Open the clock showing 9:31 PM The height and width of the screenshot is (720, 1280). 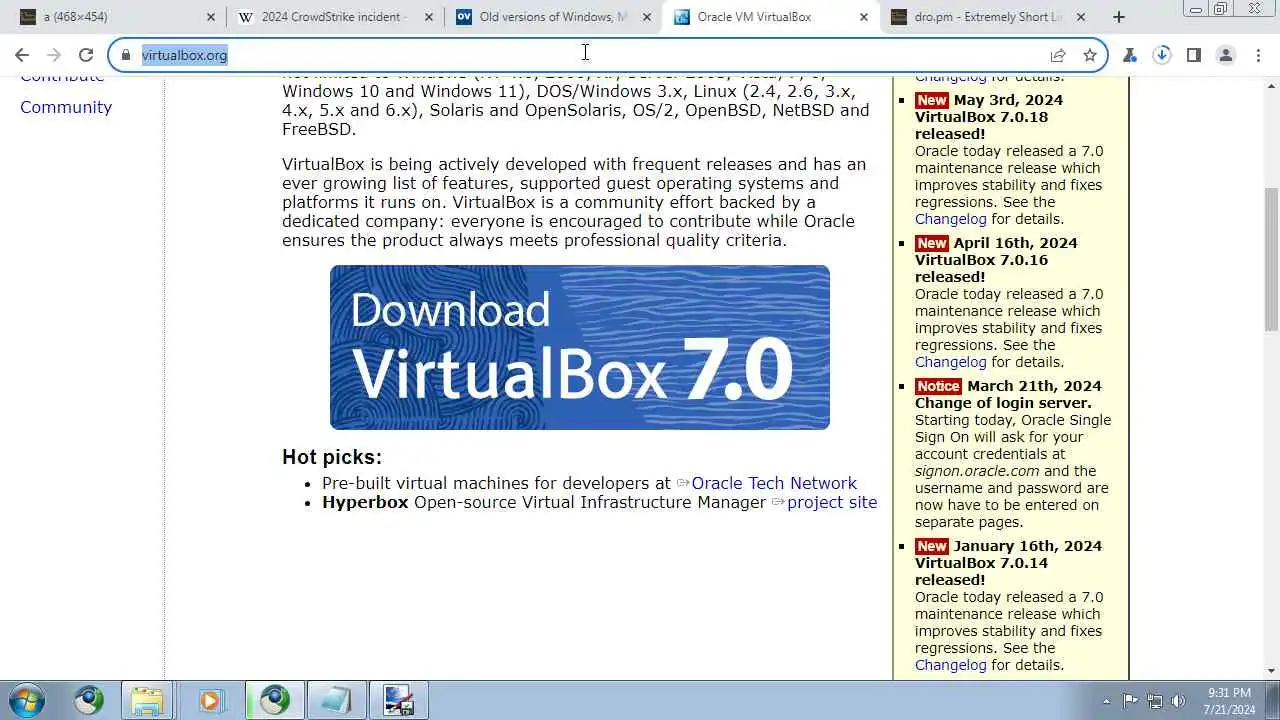[x=1230, y=701]
